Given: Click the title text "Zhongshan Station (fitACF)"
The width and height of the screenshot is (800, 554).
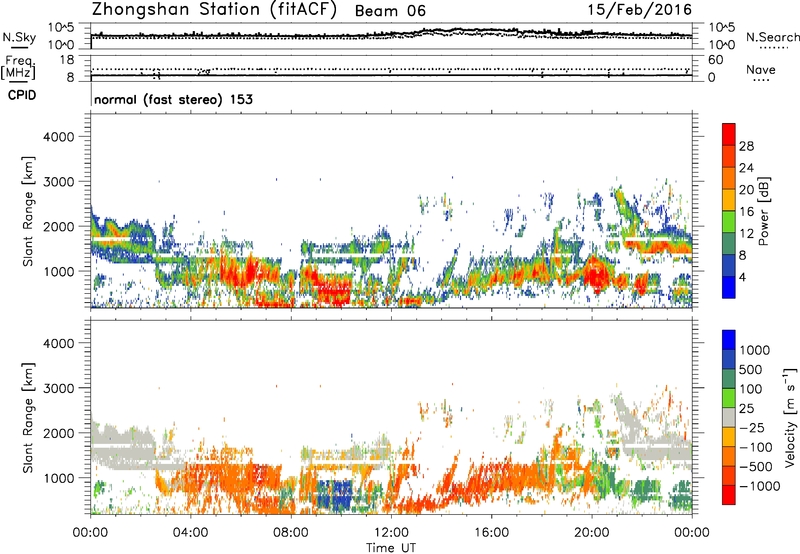Looking at the screenshot, I should [x=214, y=10].
